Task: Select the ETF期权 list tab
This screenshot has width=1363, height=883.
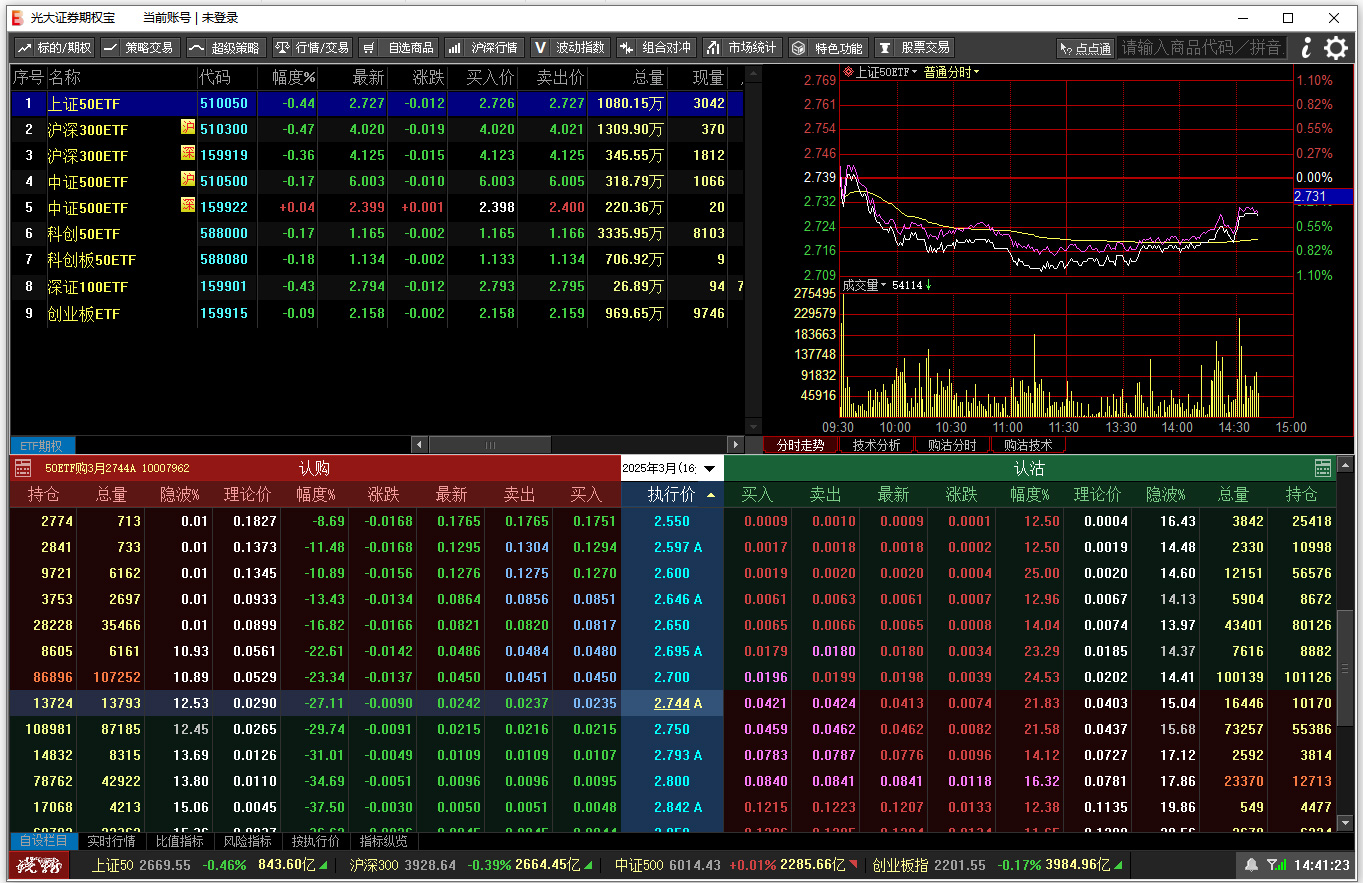Action: pos(43,446)
